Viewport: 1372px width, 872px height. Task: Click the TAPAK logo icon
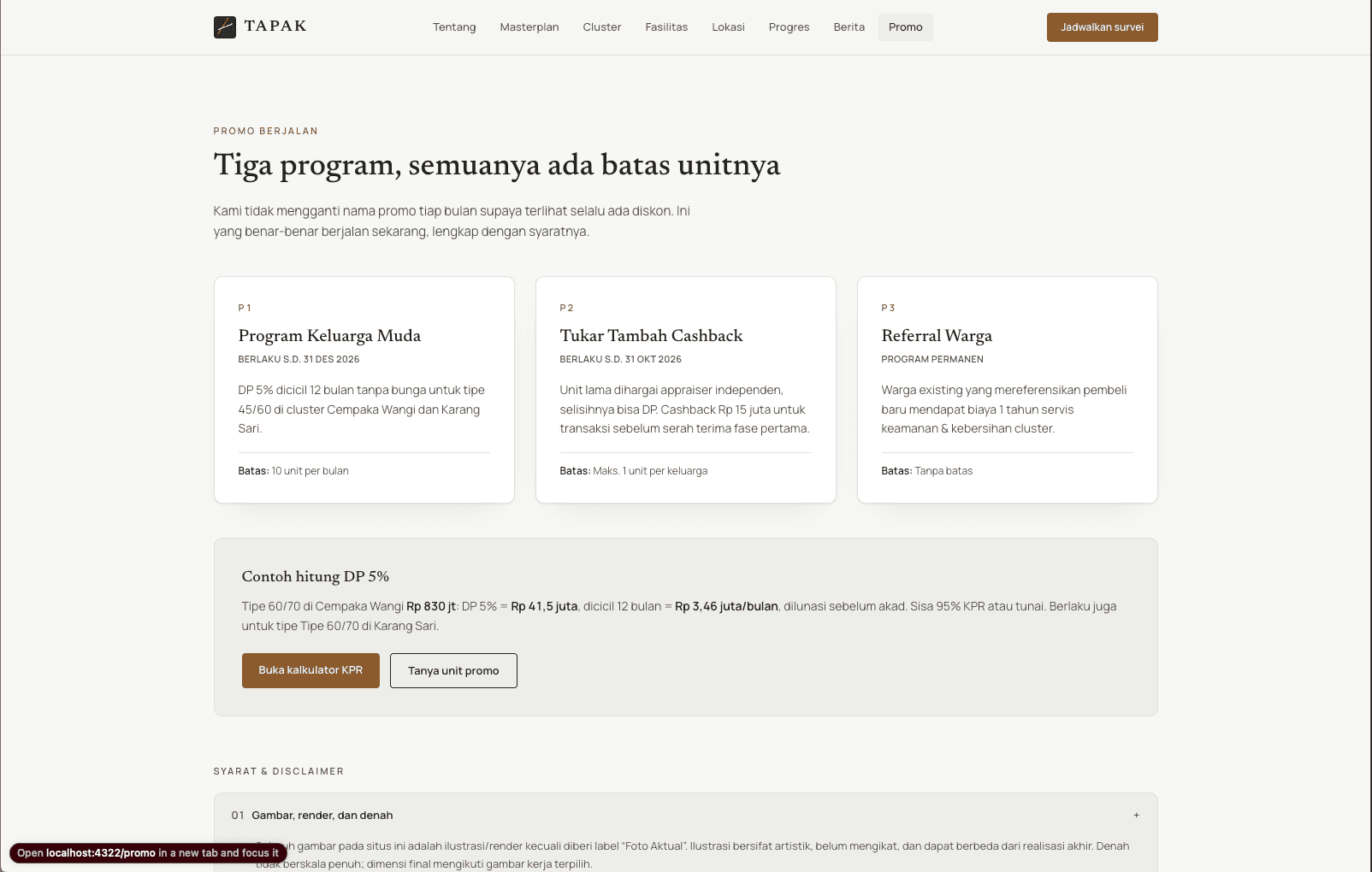225,27
